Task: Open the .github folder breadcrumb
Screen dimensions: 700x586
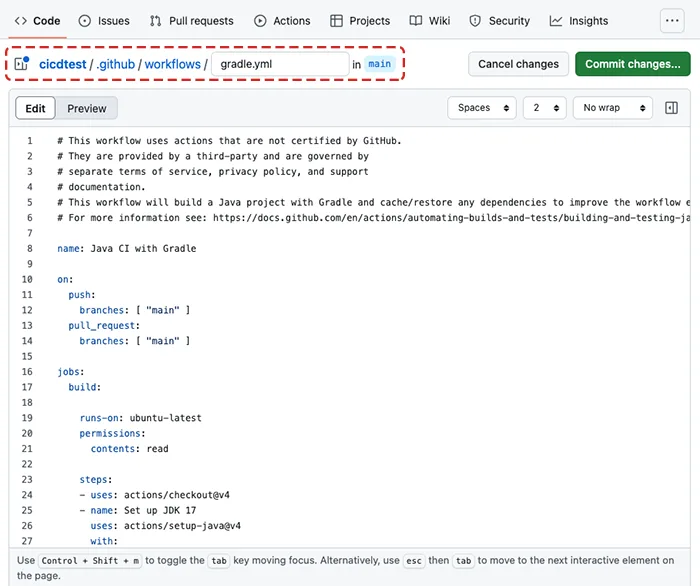Action: (115, 64)
